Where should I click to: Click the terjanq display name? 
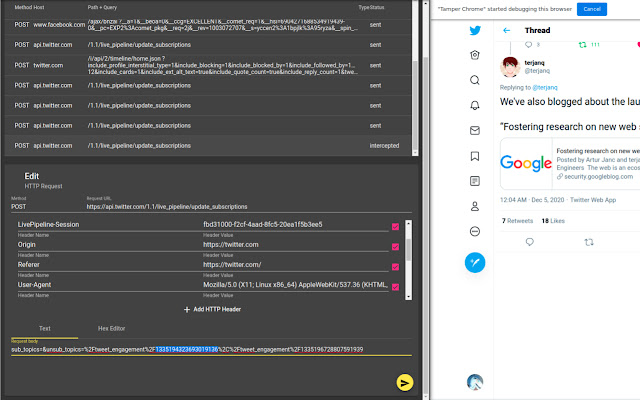534,62
